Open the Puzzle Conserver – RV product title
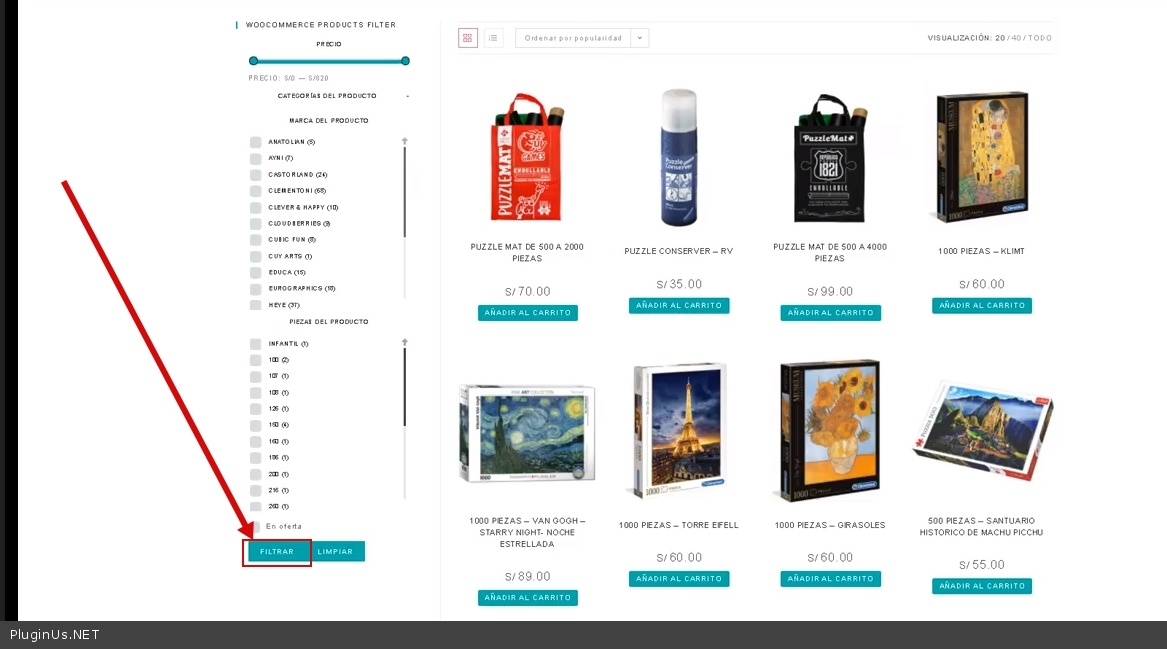Image resolution: width=1167 pixels, height=649 pixels. tap(678, 251)
